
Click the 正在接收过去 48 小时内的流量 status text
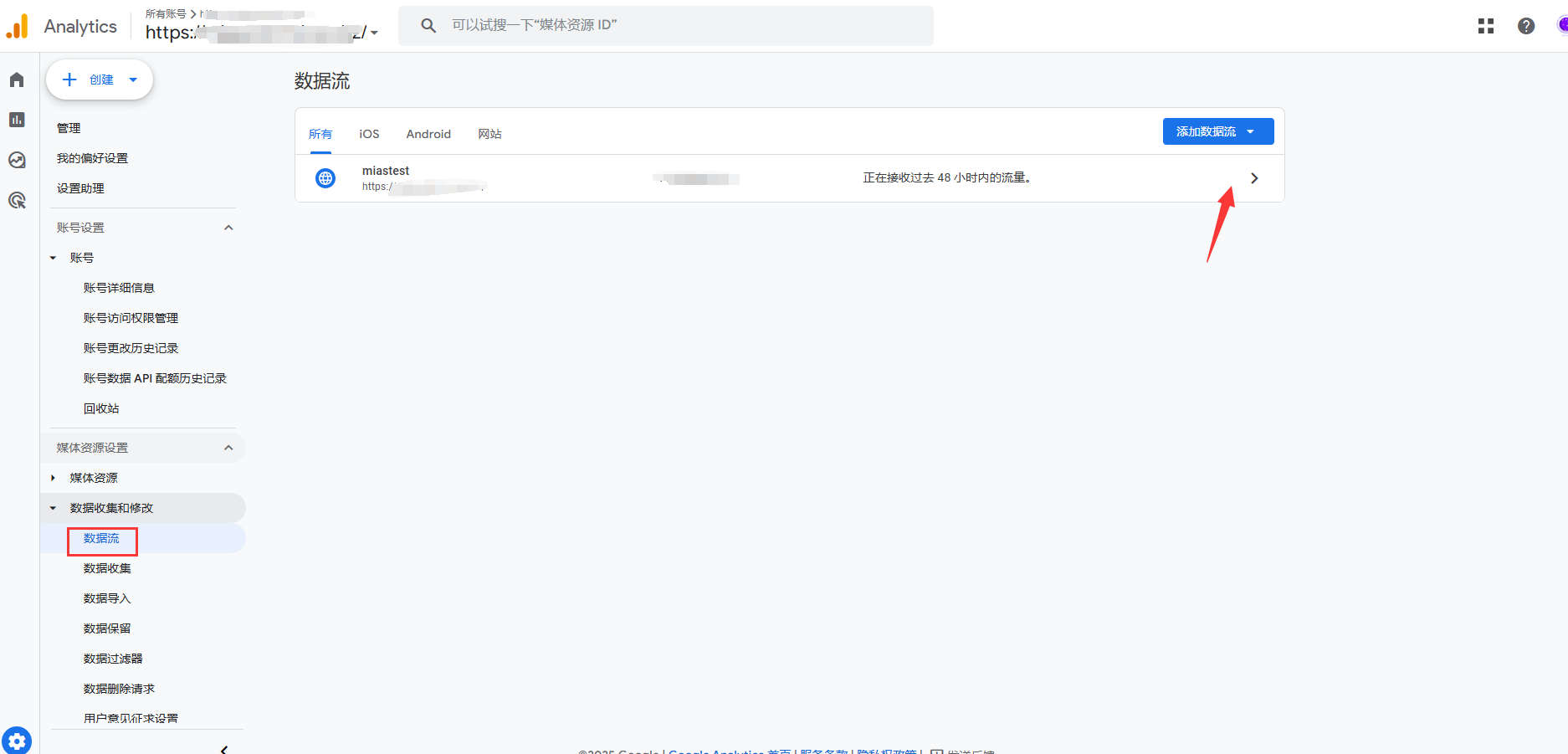[x=946, y=177]
